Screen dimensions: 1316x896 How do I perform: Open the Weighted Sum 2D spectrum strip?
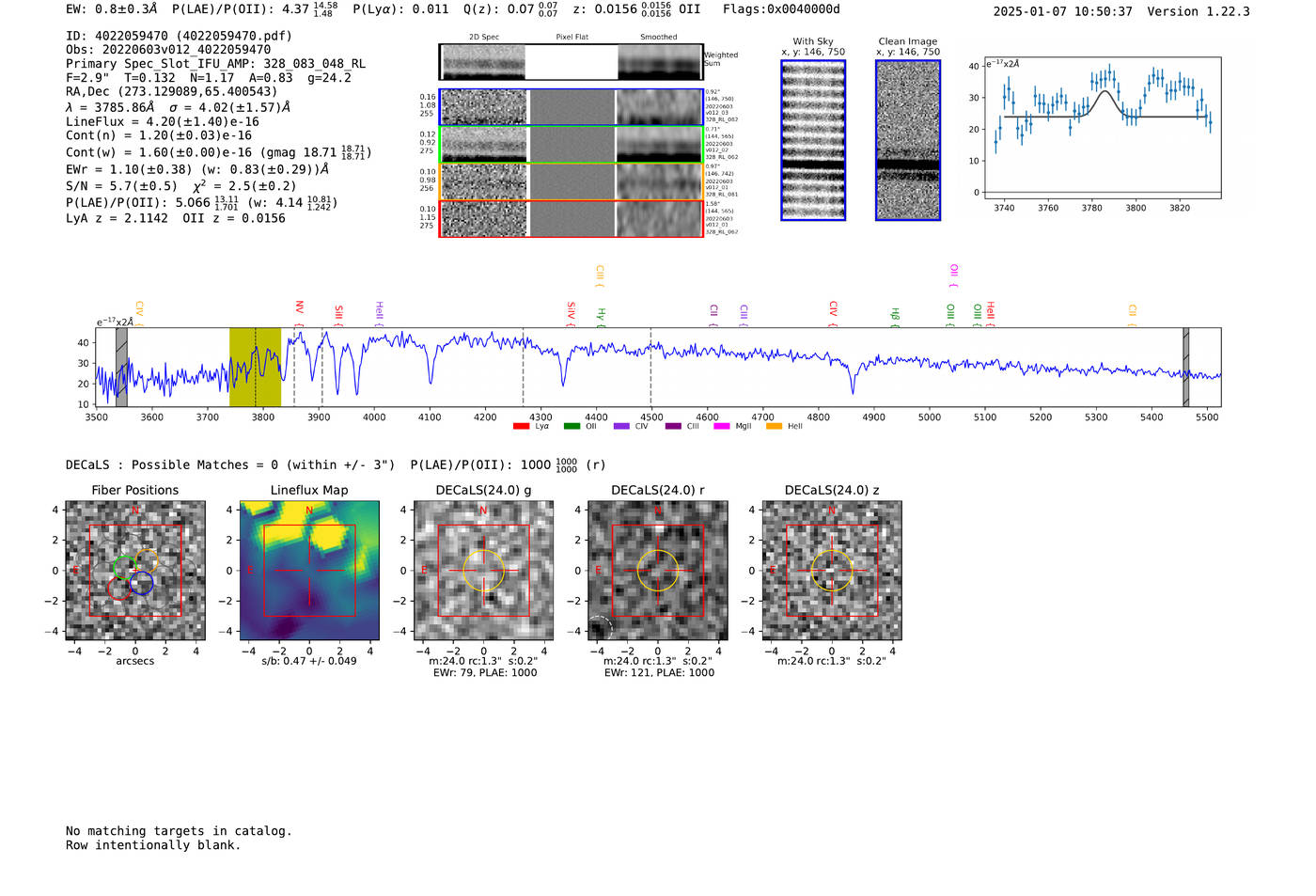tap(571, 62)
